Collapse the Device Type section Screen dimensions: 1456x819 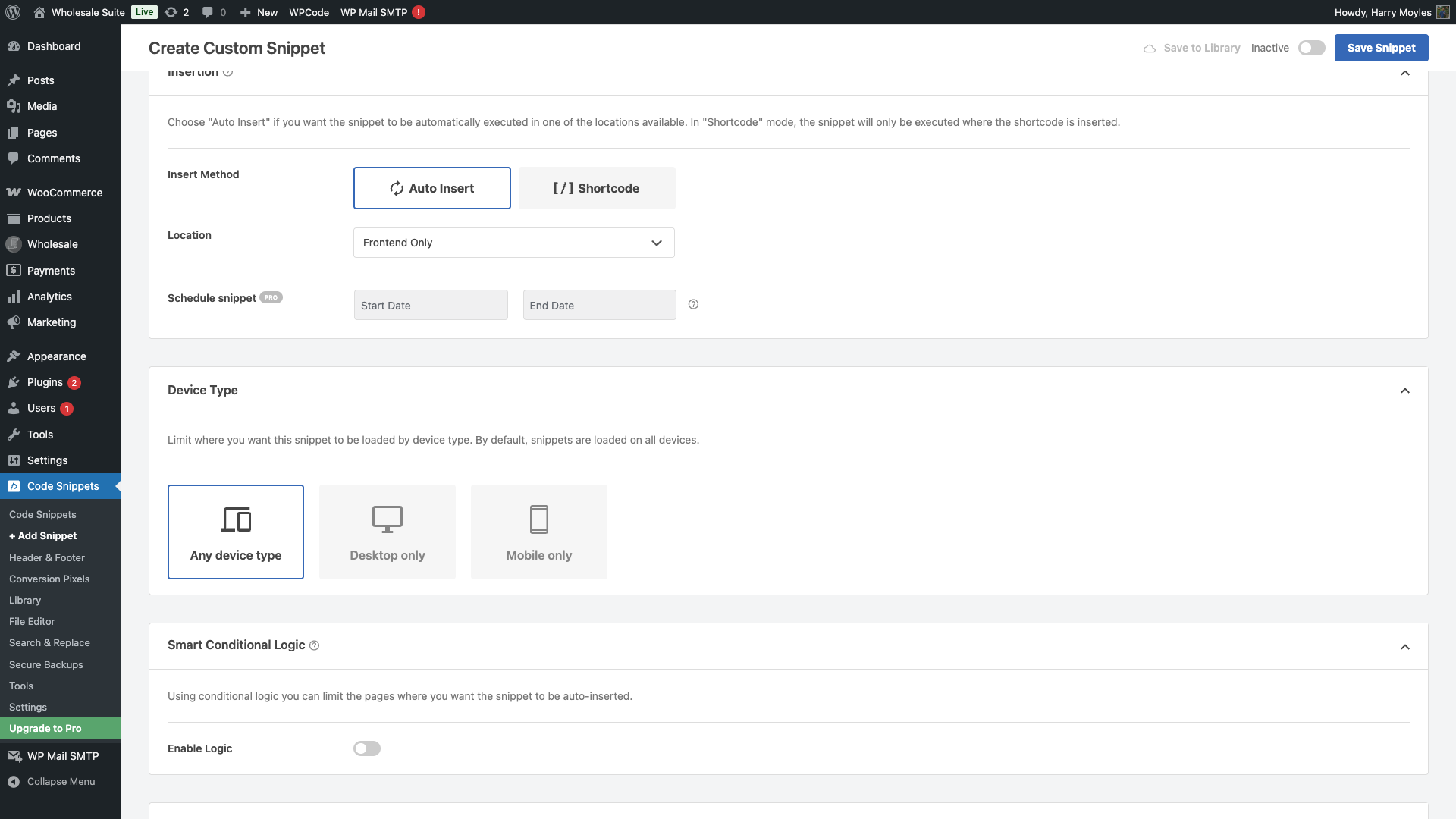[x=1405, y=390]
